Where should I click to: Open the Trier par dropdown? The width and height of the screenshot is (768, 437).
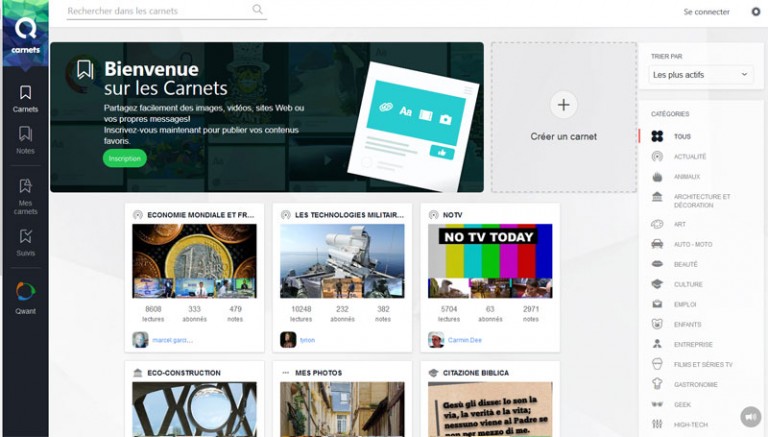click(x=701, y=74)
